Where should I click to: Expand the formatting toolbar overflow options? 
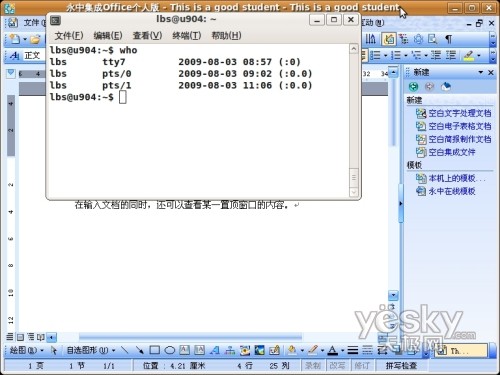[493, 55]
